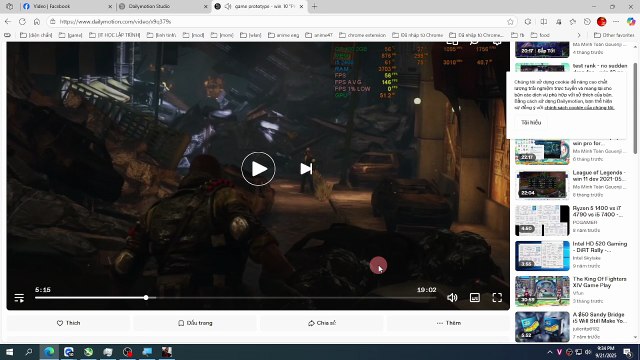The height and width of the screenshot is (360, 640).
Task: Open the food bookmarks folder
Action: tap(540, 35)
